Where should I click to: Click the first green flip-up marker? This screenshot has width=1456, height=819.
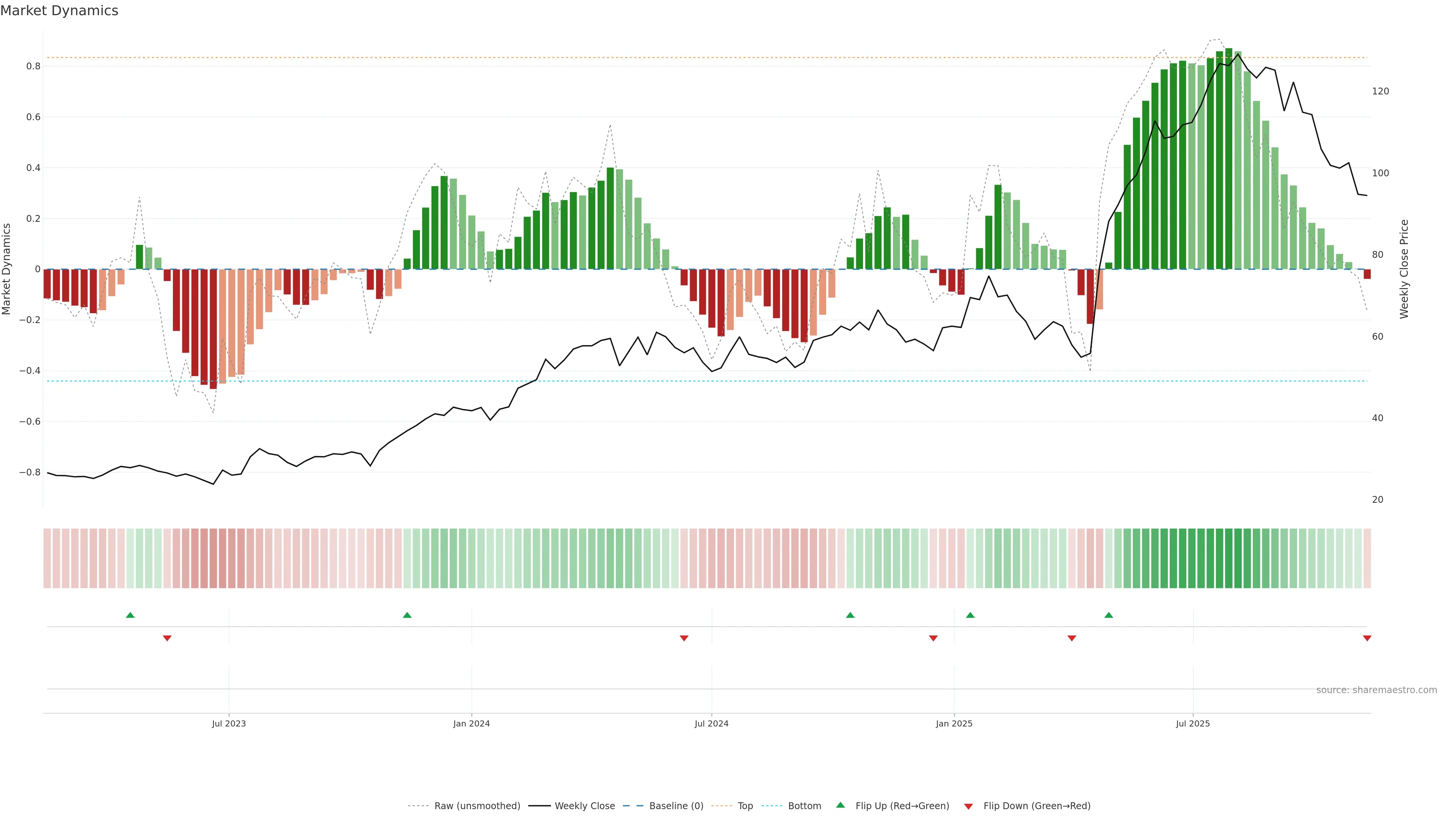[130, 615]
